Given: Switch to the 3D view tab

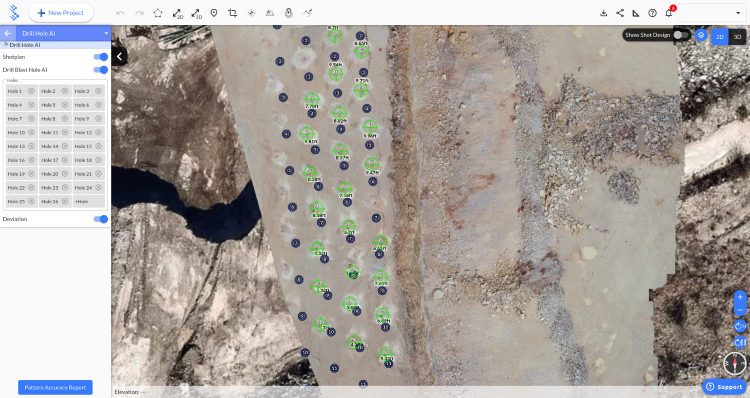Looking at the screenshot, I should point(737,37).
